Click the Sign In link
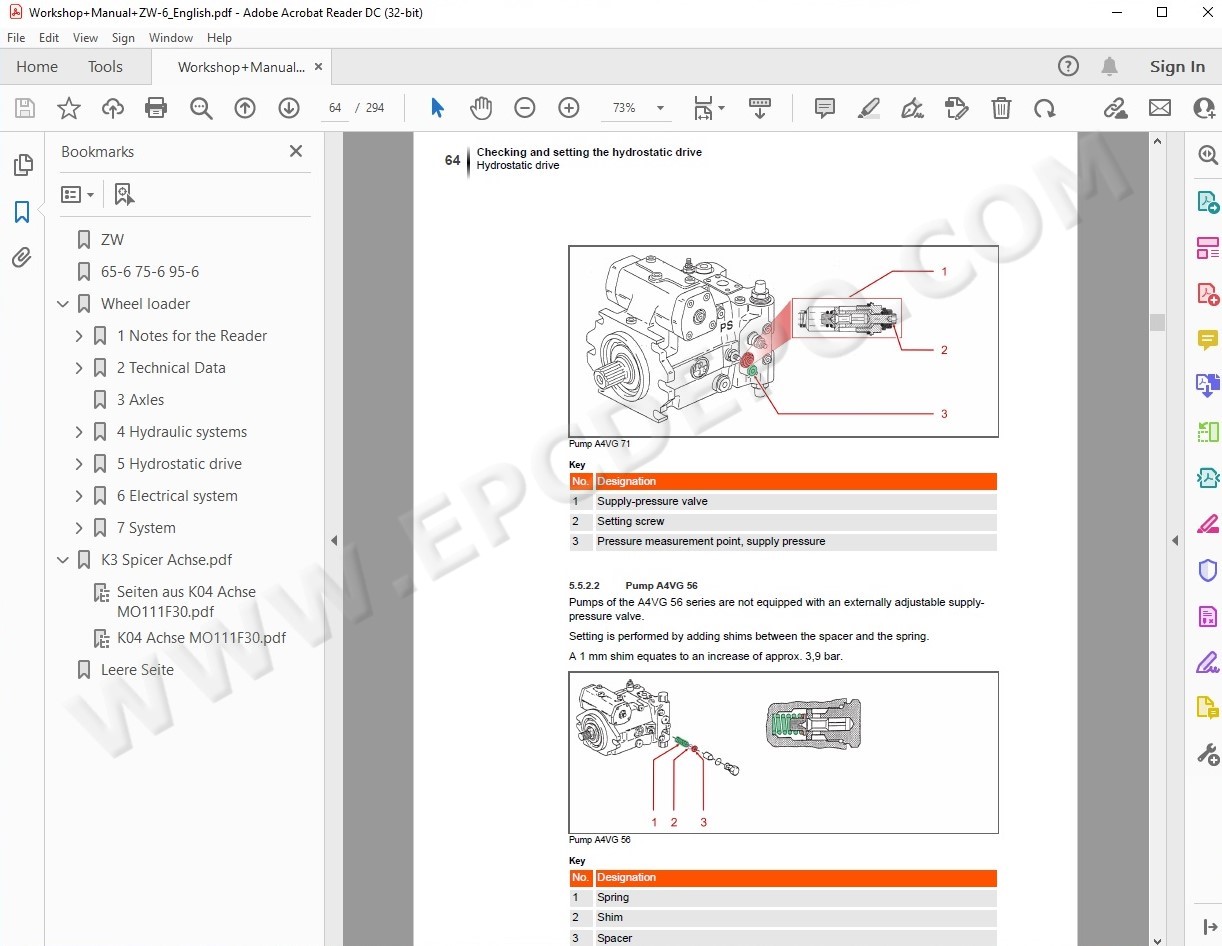Image resolution: width=1222 pixels, height=946 pixels. click(x=1177, y=67)
